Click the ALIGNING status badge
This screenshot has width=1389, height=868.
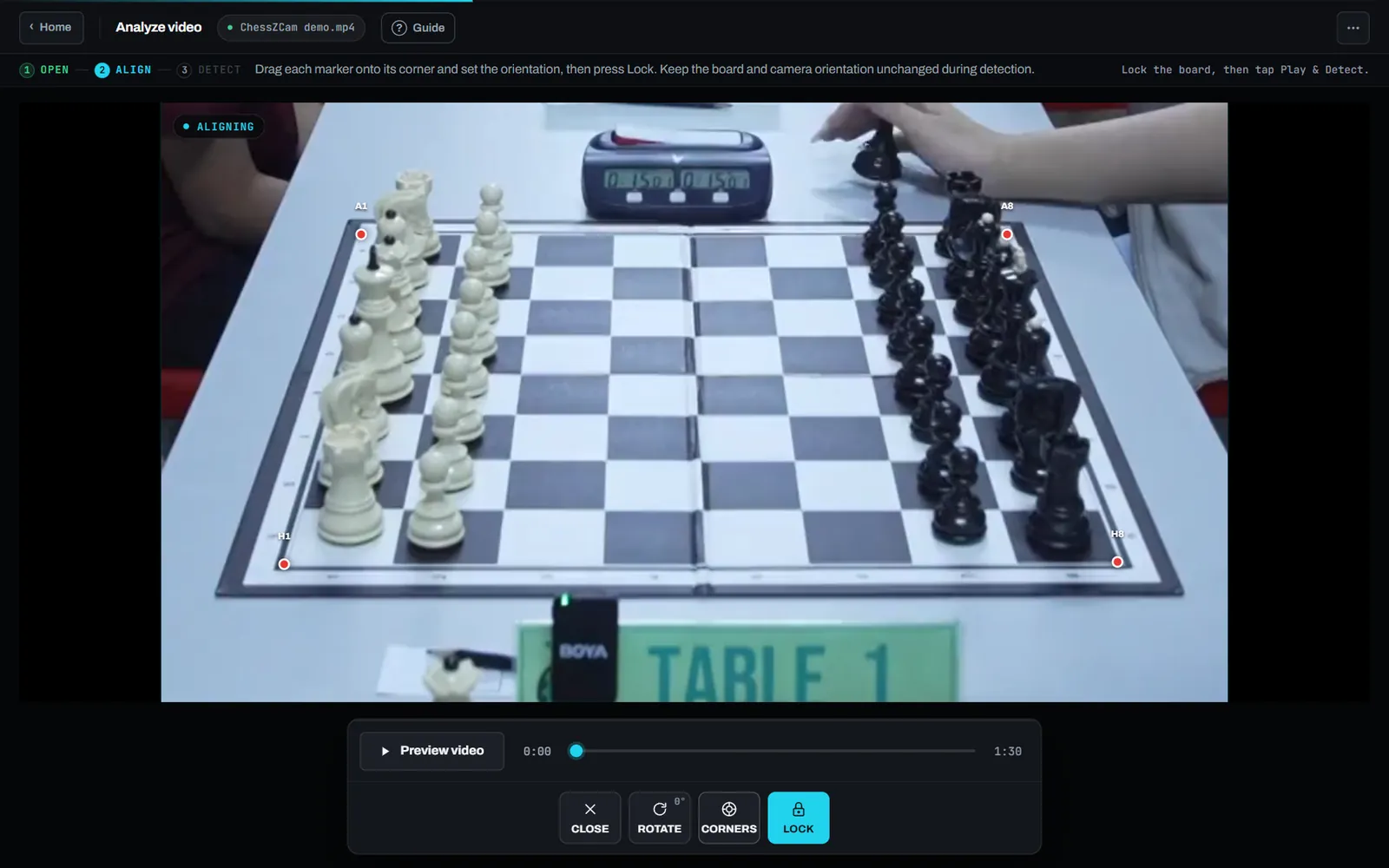pos(218,127)
